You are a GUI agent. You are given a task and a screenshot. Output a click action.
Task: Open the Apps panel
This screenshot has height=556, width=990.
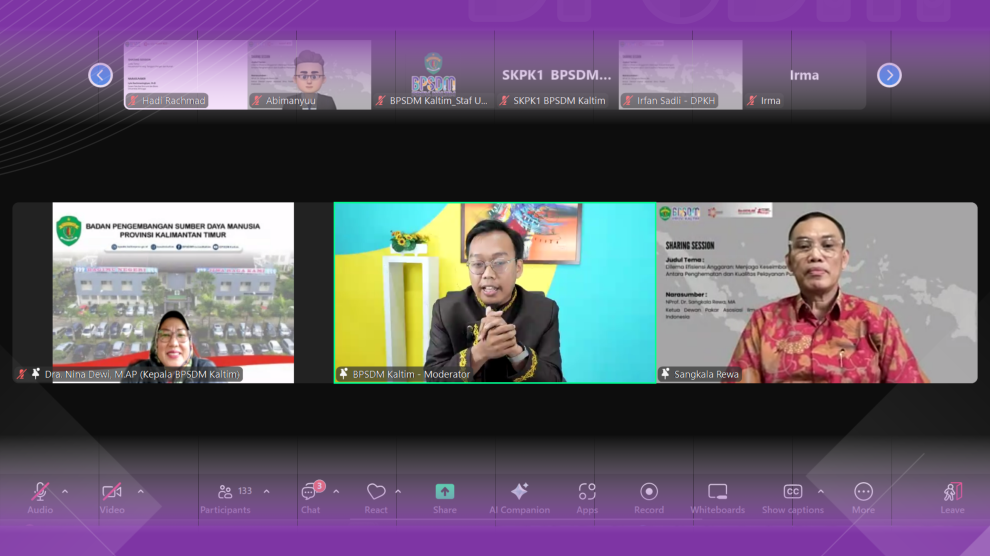point(587,497)
